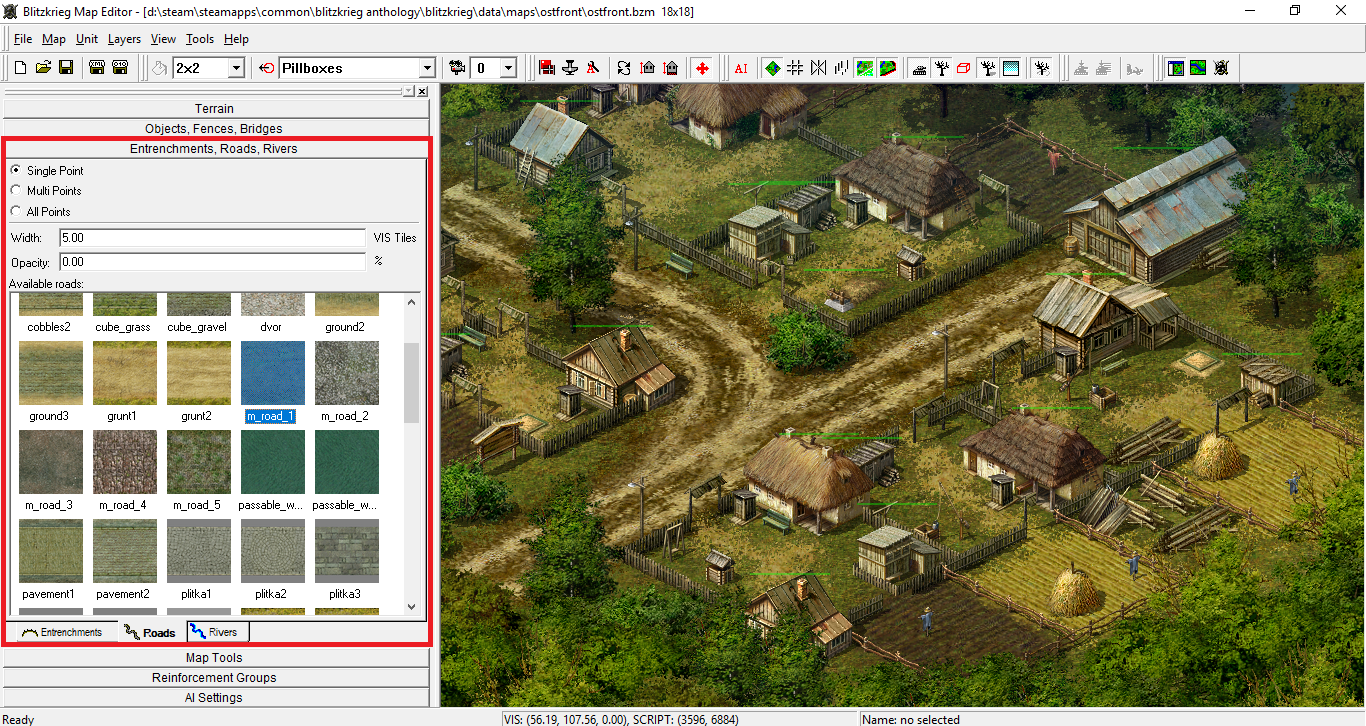Viewport: 1366px width, 726px height.
Task: Click the red 3D box icon
Action: pyautogui.click(x=965, y=68)
